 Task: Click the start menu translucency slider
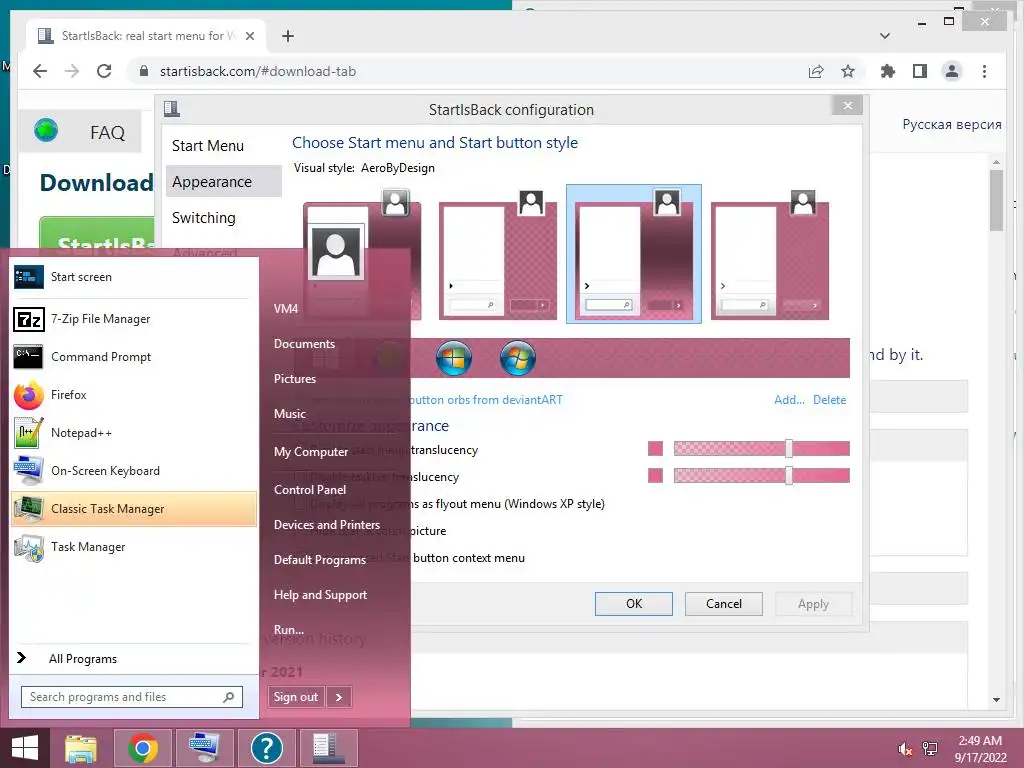(x=761, y=449)
